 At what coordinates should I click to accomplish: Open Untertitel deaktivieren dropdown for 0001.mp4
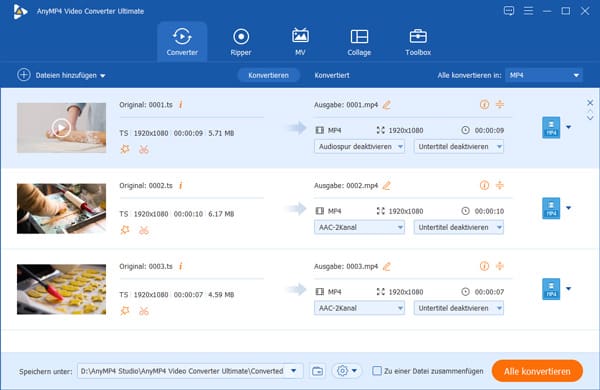459,147
